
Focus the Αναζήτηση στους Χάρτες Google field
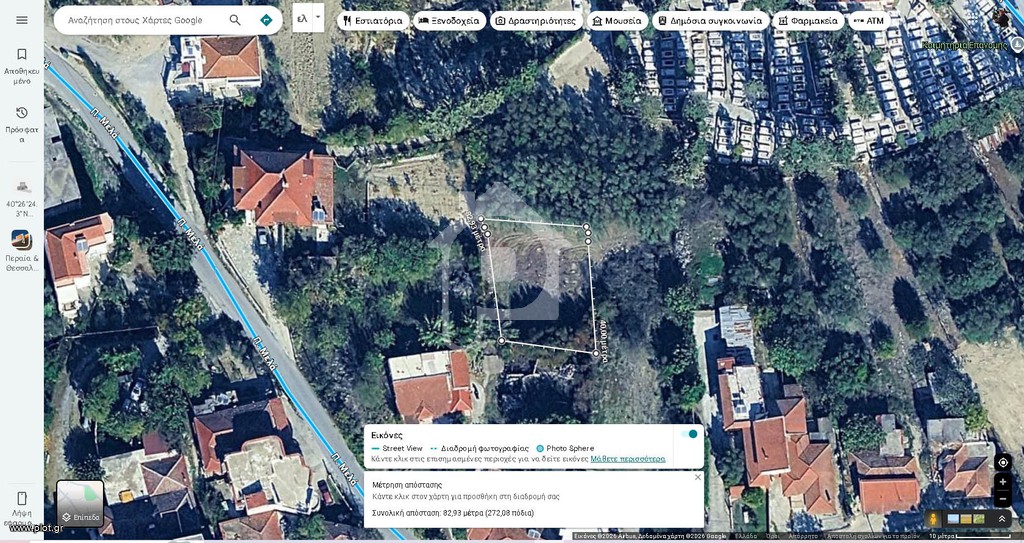[135, 20]
